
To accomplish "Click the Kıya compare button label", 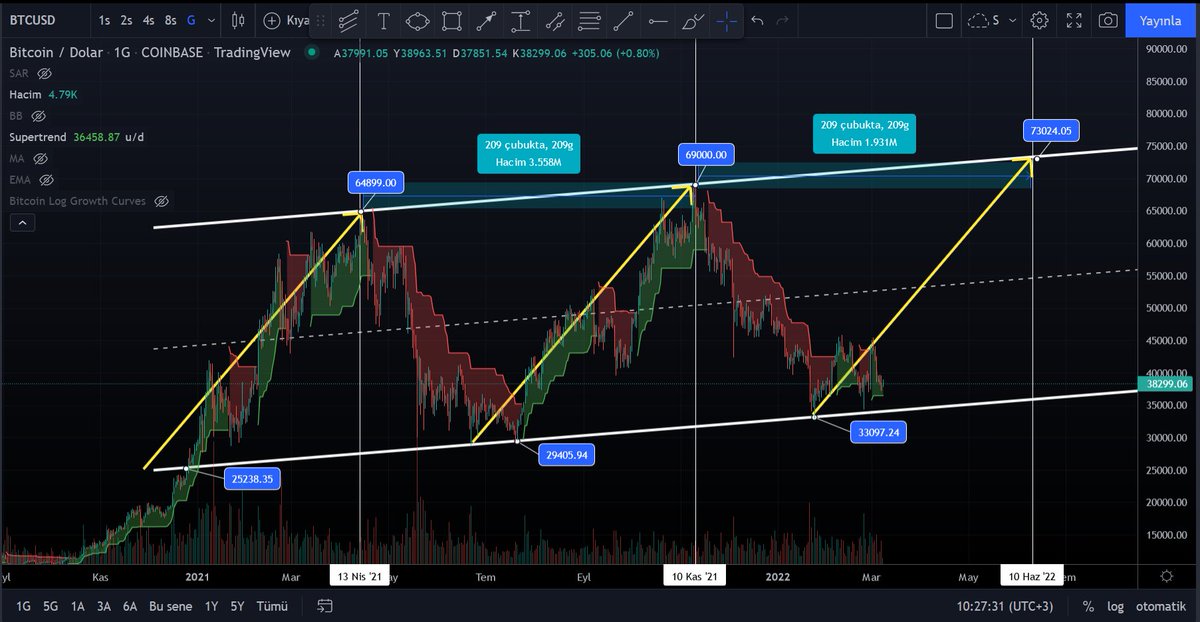I will click(297, 20).
